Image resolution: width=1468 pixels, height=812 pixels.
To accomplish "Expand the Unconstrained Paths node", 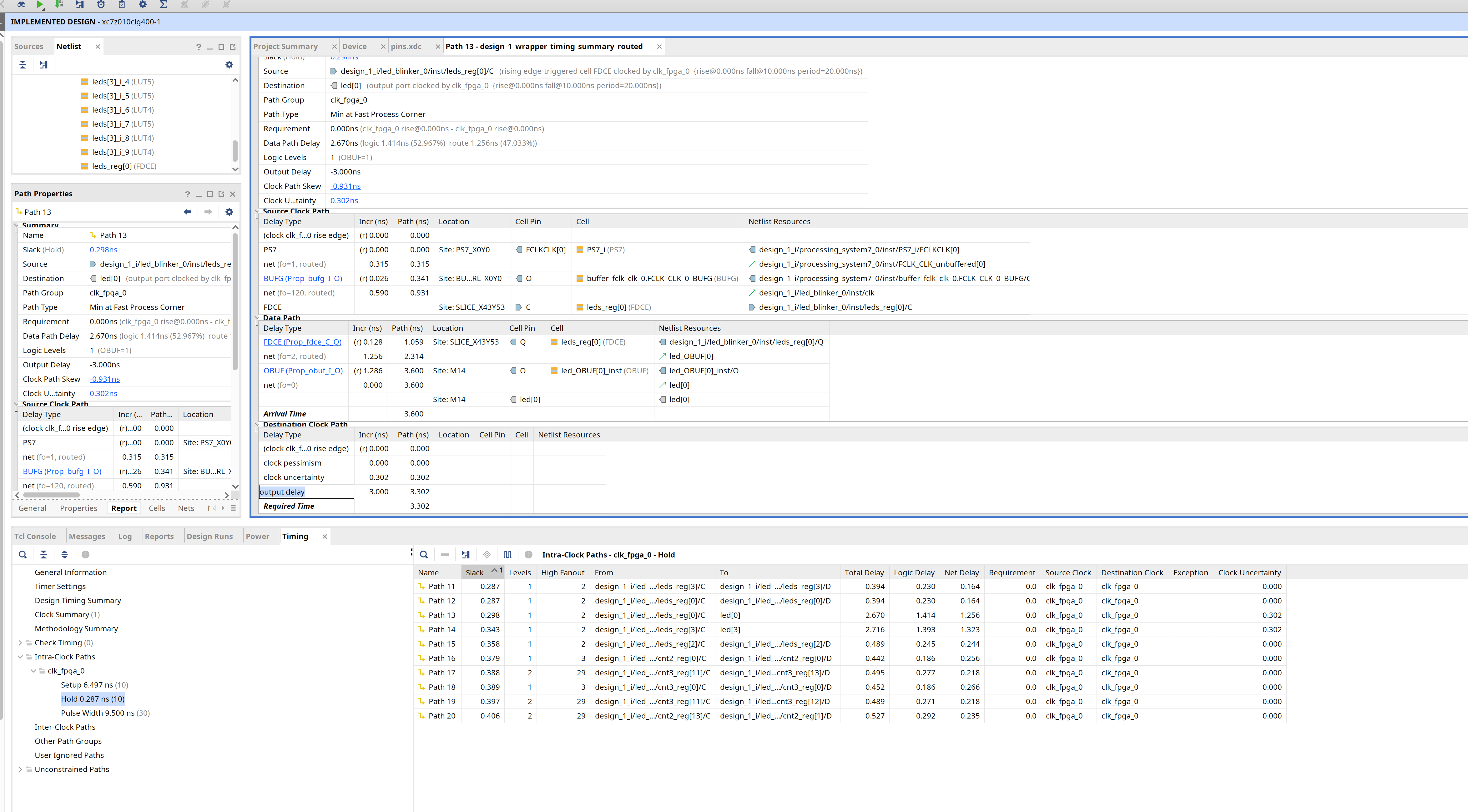I will coord(21,769).
